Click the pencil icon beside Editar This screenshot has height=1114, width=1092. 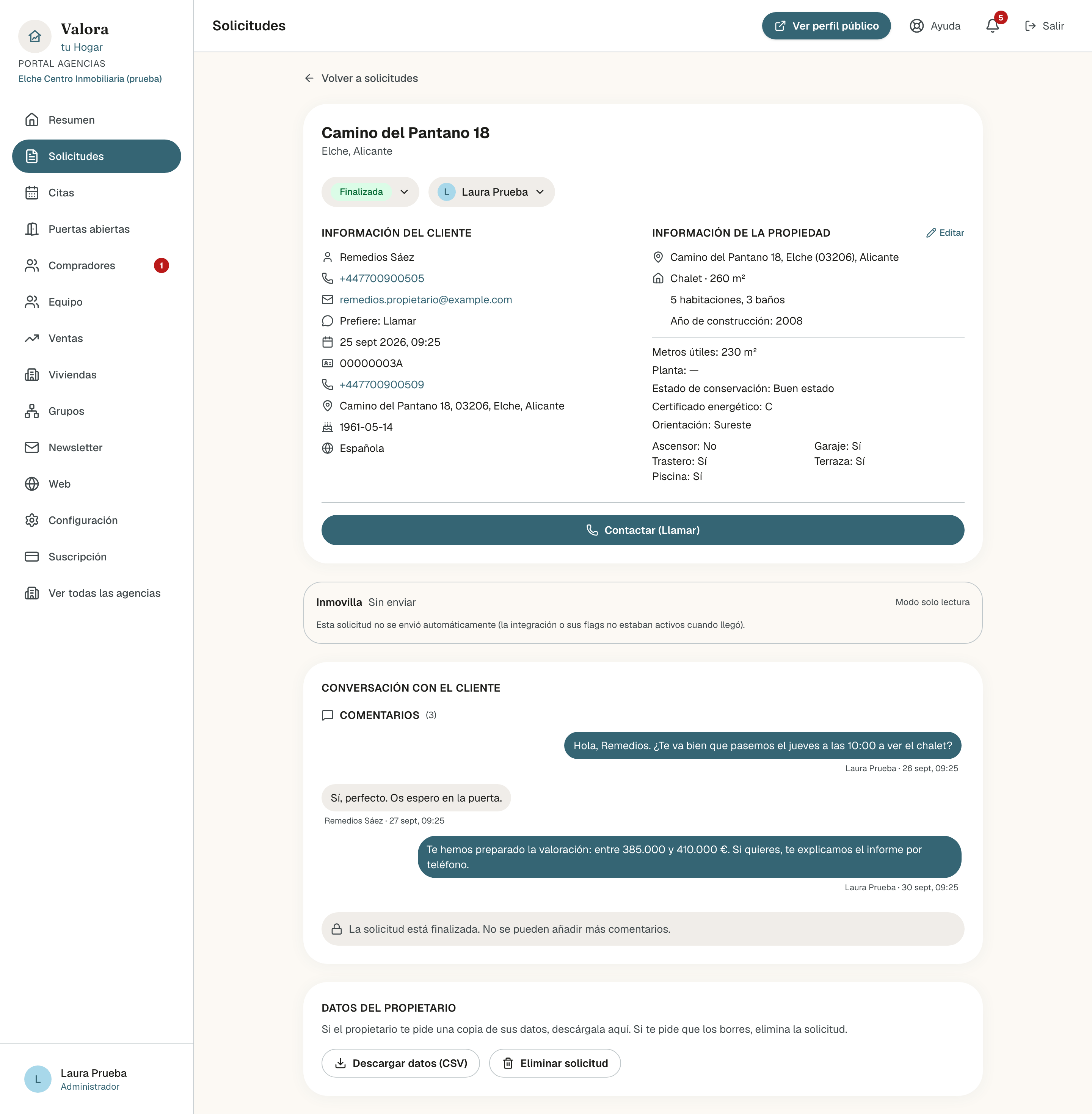click(x=931, y=233)
